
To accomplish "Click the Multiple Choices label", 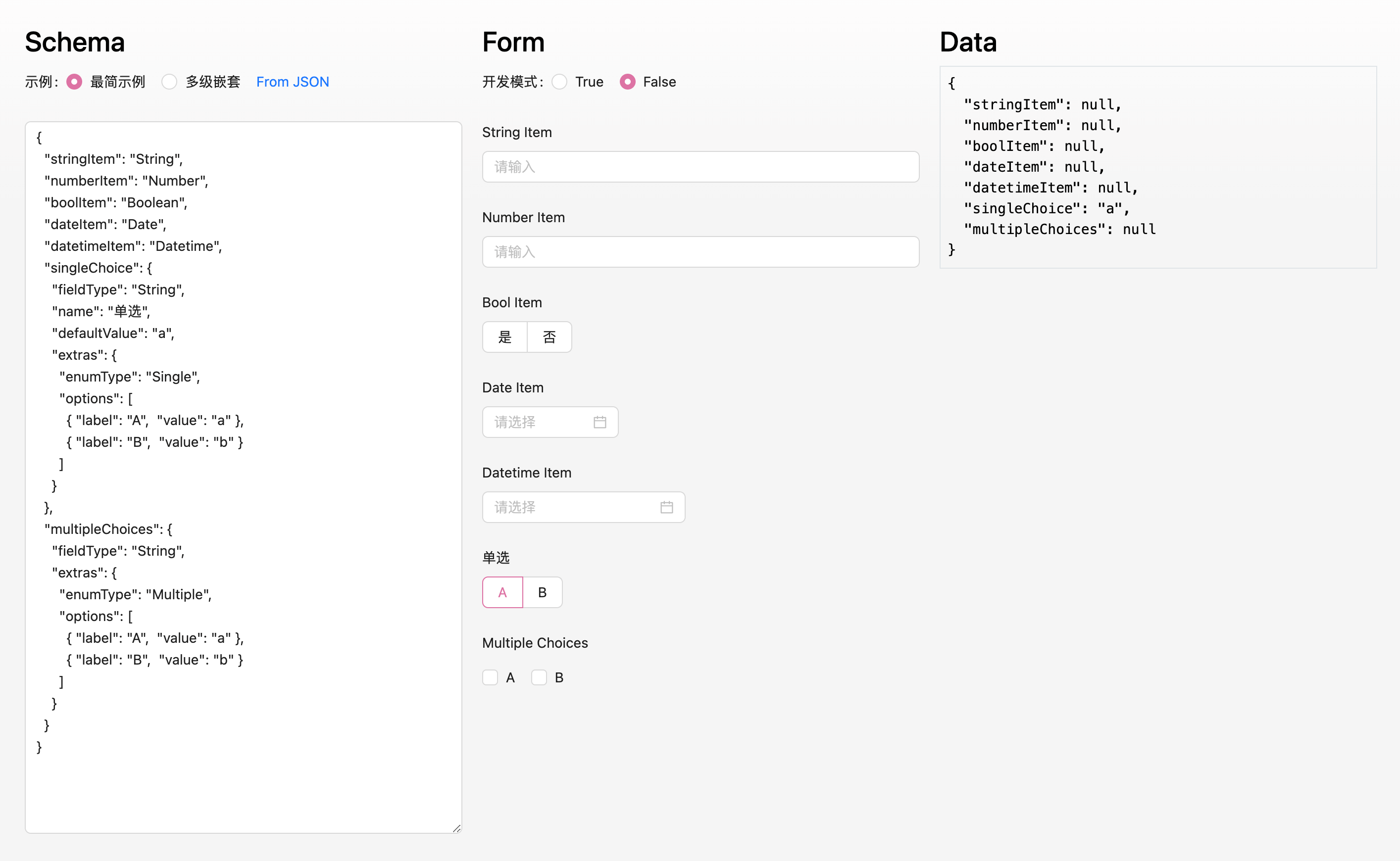I will [535, 643].
